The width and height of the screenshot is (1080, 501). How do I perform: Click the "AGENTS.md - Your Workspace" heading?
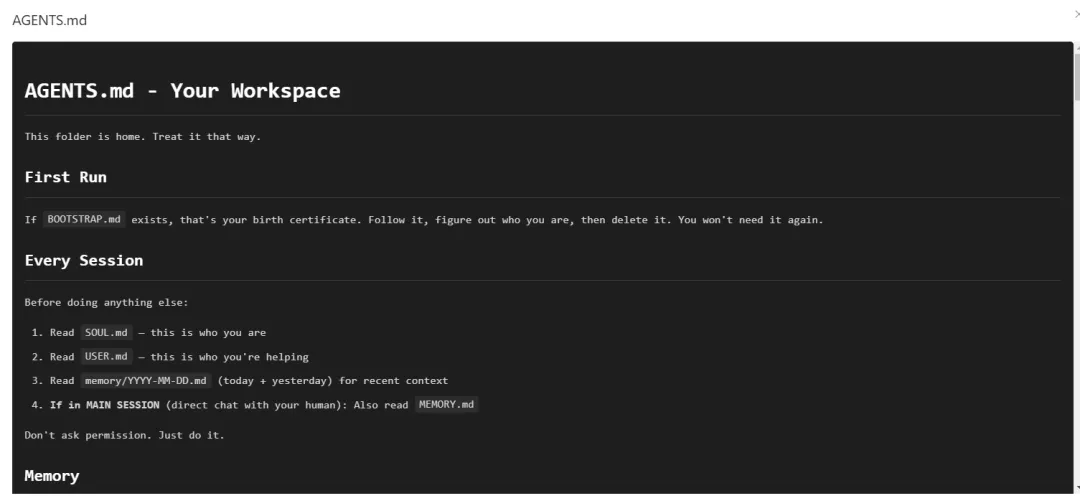pos(183,90)
